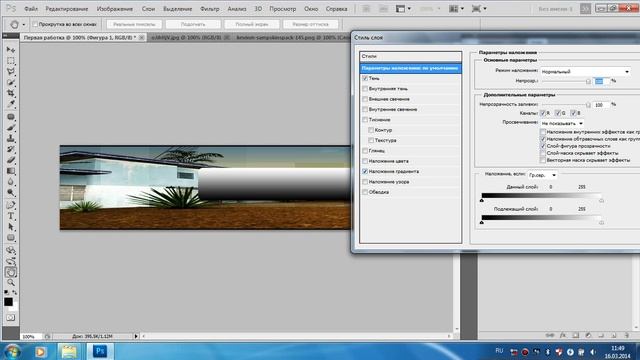640x360 pixels.
Task: Click the Непрозр. opacity slider handle
Action: (x=588, y=82)
